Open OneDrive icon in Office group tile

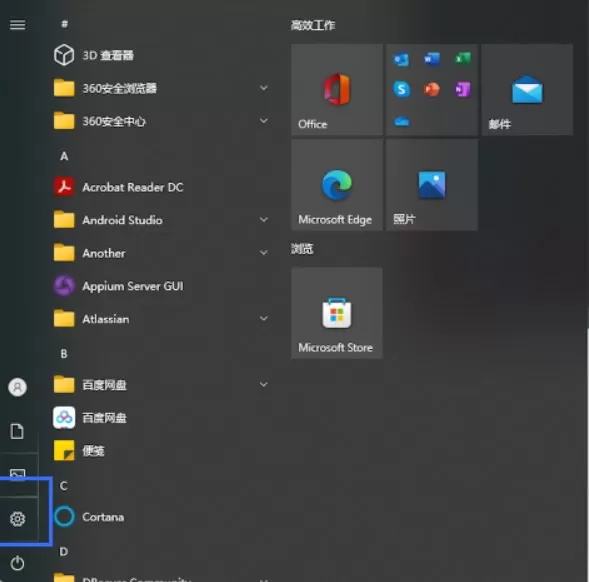[x=402, y=121]
